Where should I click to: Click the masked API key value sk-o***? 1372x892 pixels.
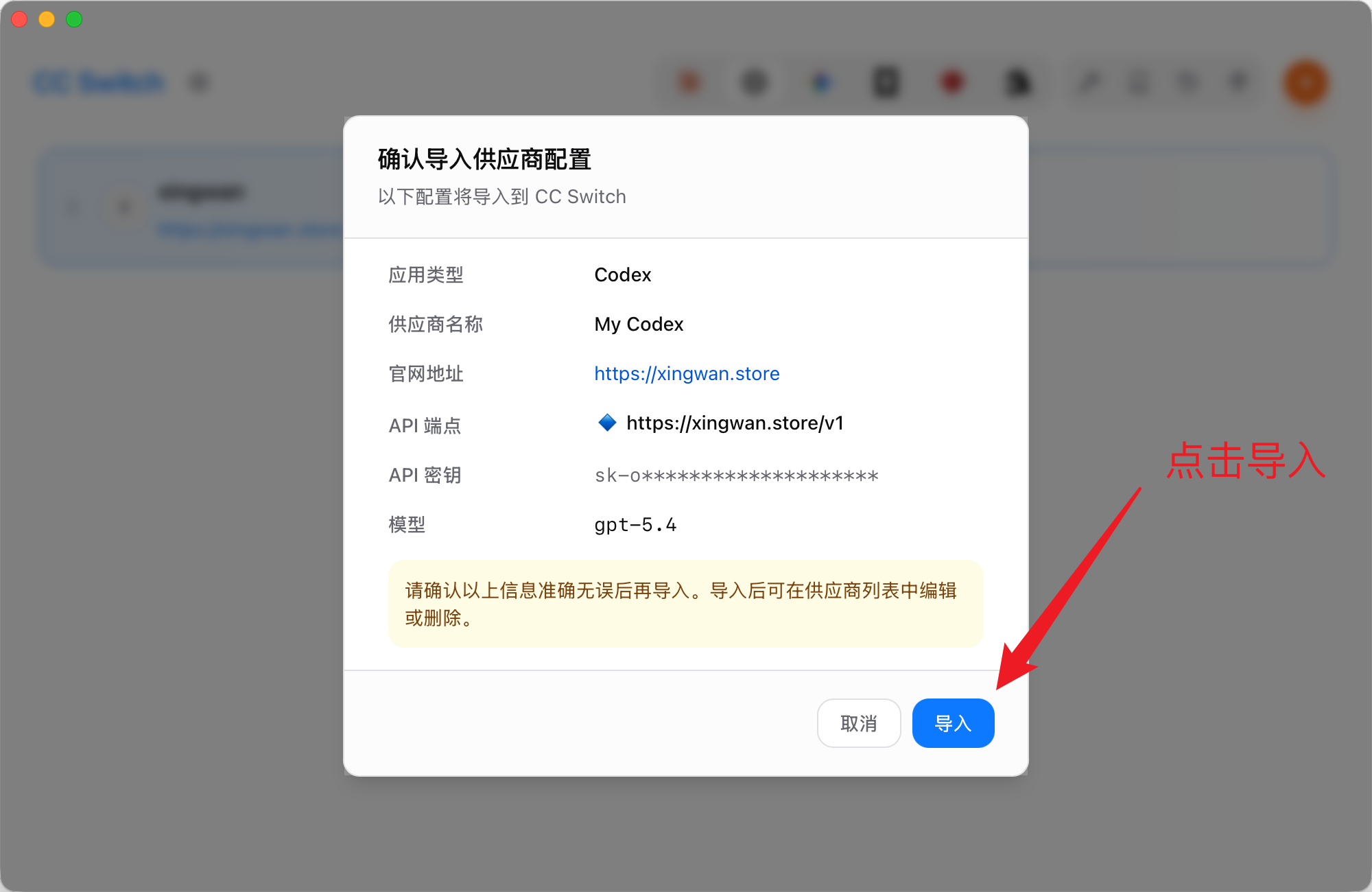click(736, 475)
